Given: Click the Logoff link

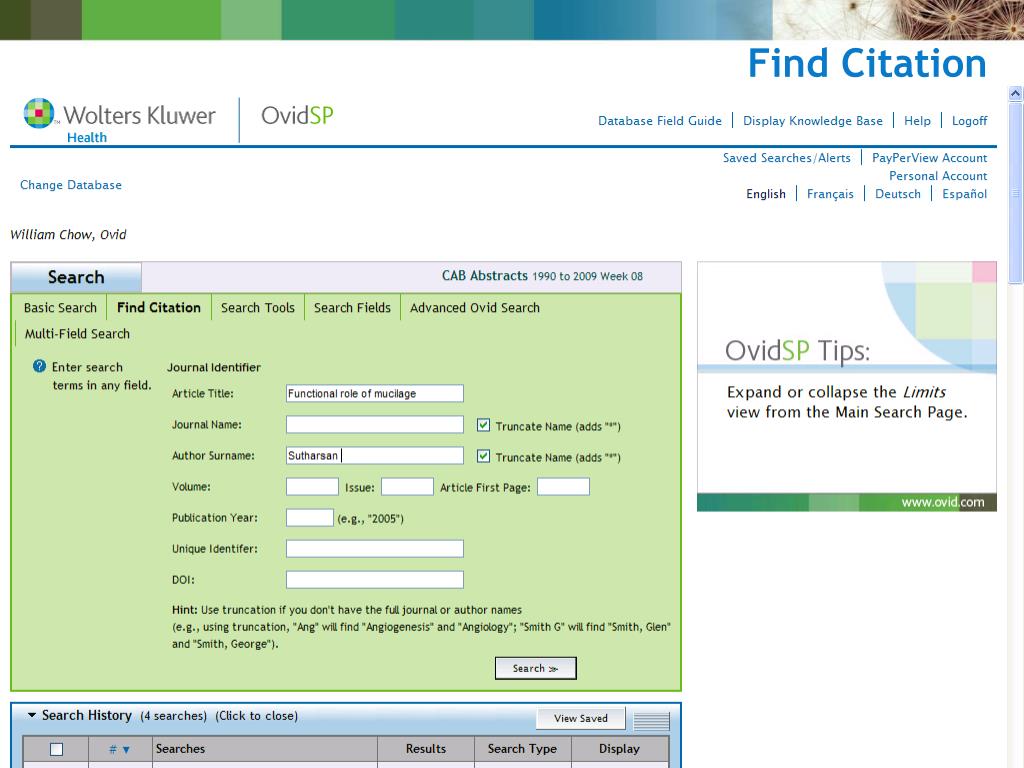Looking at the screenshot, I should tap(969, 121).
